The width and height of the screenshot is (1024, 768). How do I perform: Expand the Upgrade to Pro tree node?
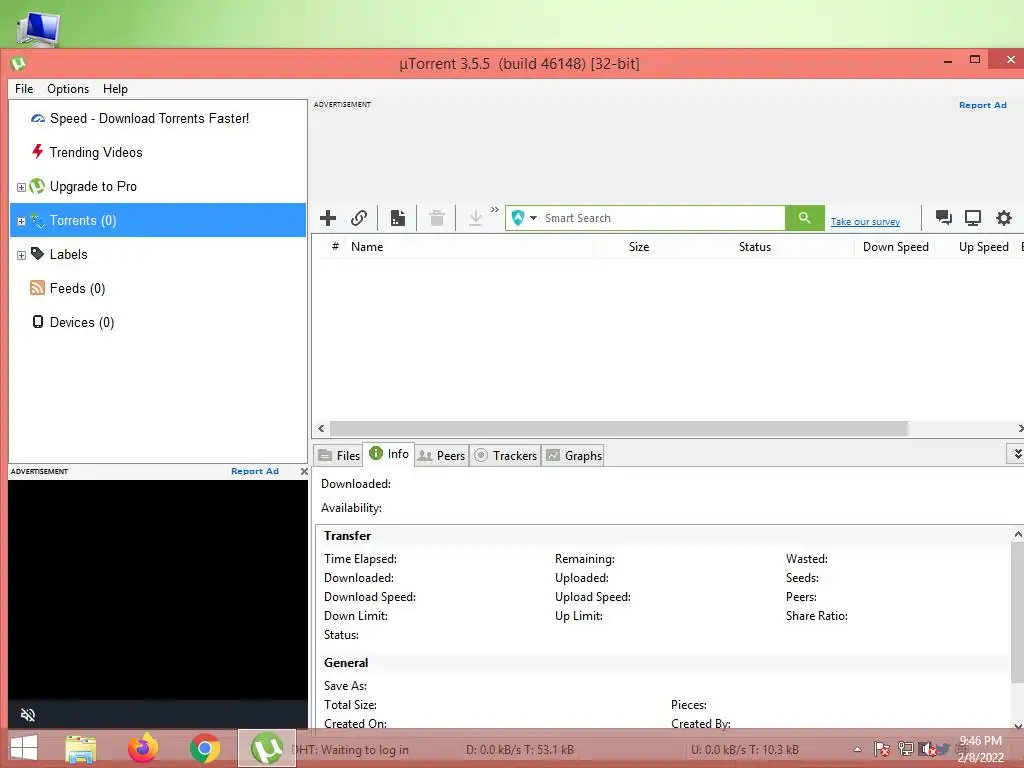[21, 187]
